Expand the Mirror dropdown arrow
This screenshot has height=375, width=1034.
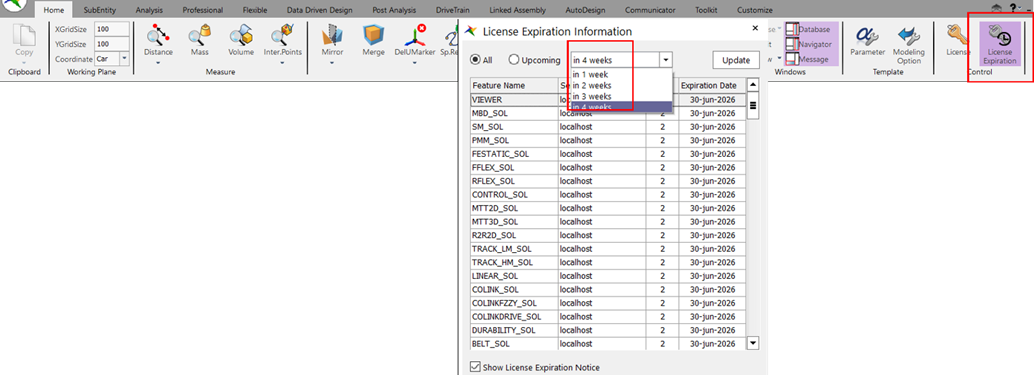pyautogui.click(x=332, y=63)
